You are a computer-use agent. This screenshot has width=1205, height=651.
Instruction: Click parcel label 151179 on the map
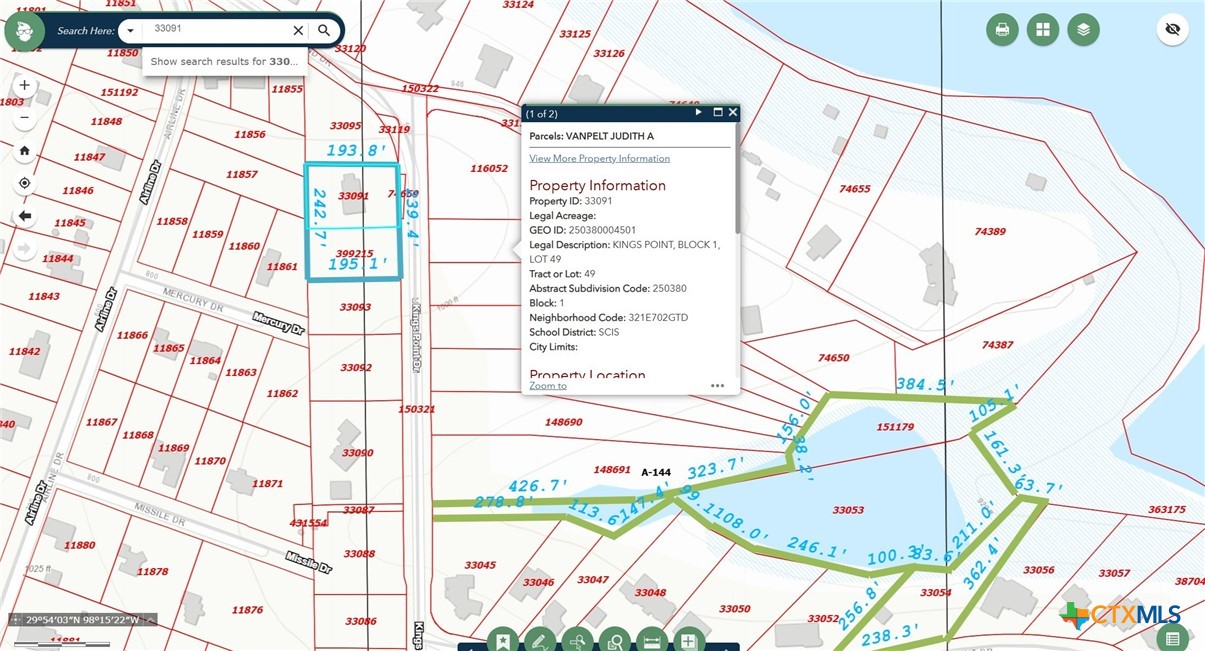pos(895,427)
